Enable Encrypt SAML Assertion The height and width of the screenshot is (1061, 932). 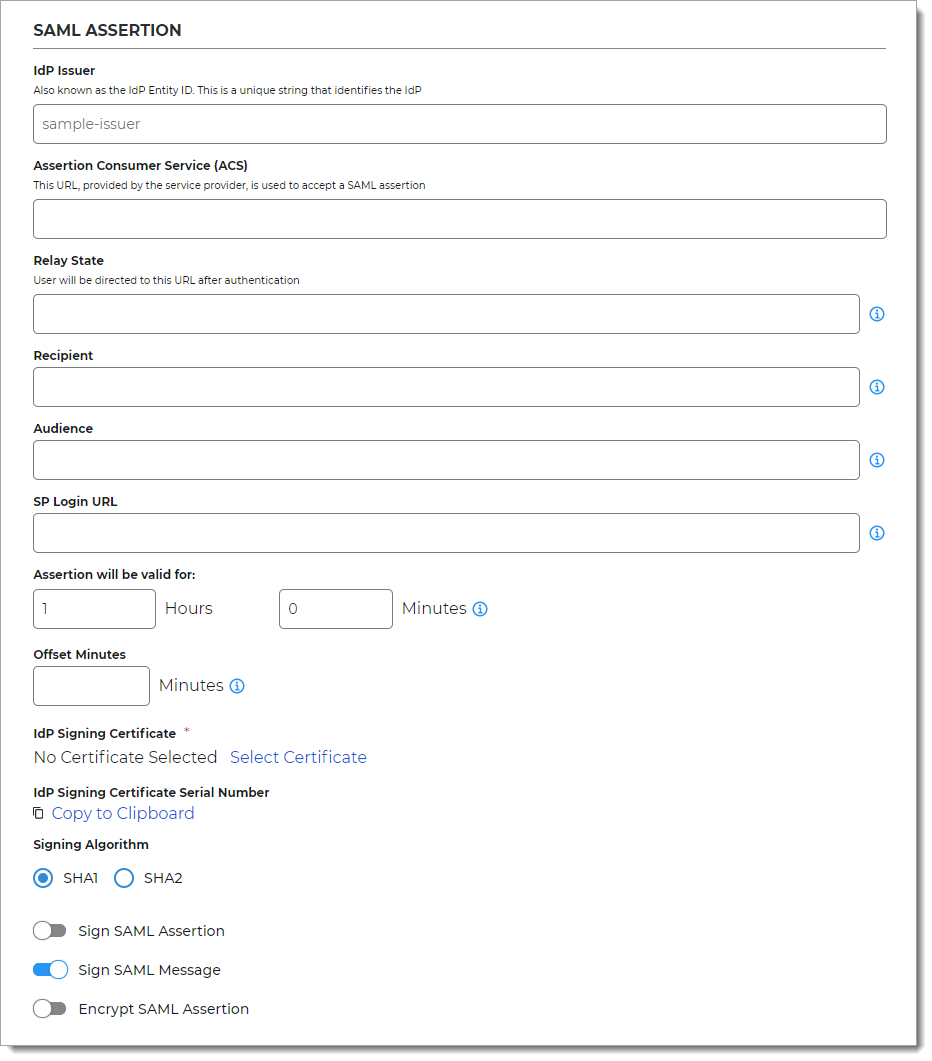pos(49,1008)
